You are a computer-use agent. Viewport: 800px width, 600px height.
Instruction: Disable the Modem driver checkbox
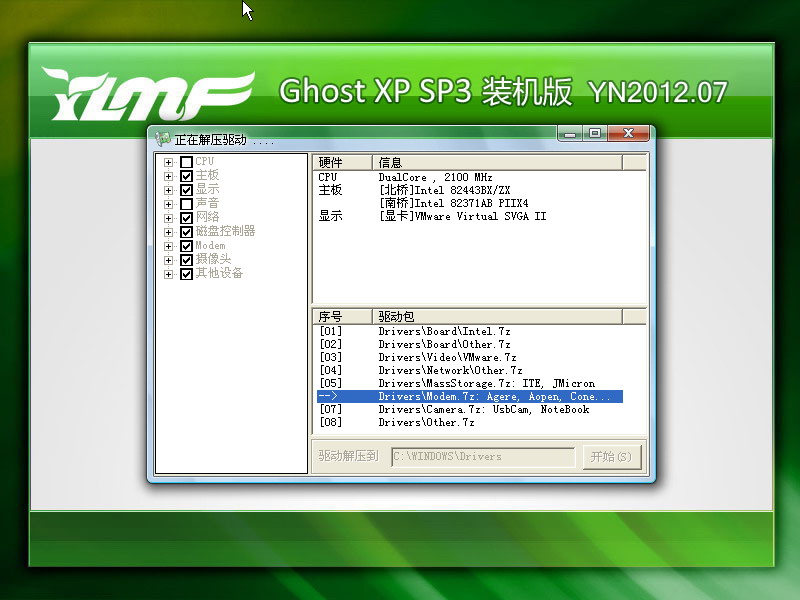pyautogui.click(x=186, y=246)
